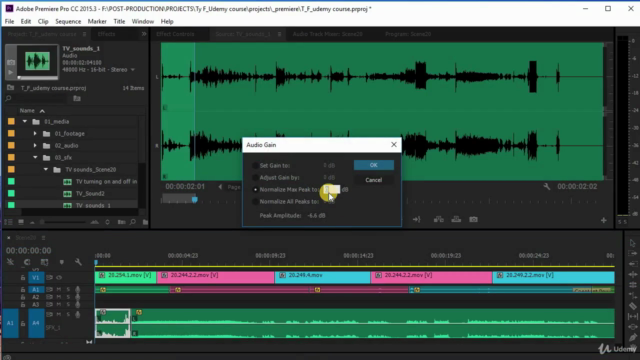The image size is (640, 360).
Task: Select the Track Select Forward tool
Action: (x=632, y=253)
